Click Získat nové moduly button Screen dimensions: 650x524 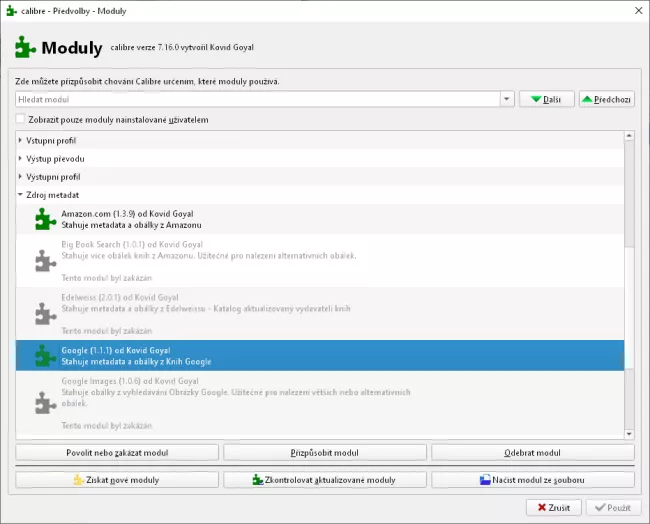click(x=117, y=480)
